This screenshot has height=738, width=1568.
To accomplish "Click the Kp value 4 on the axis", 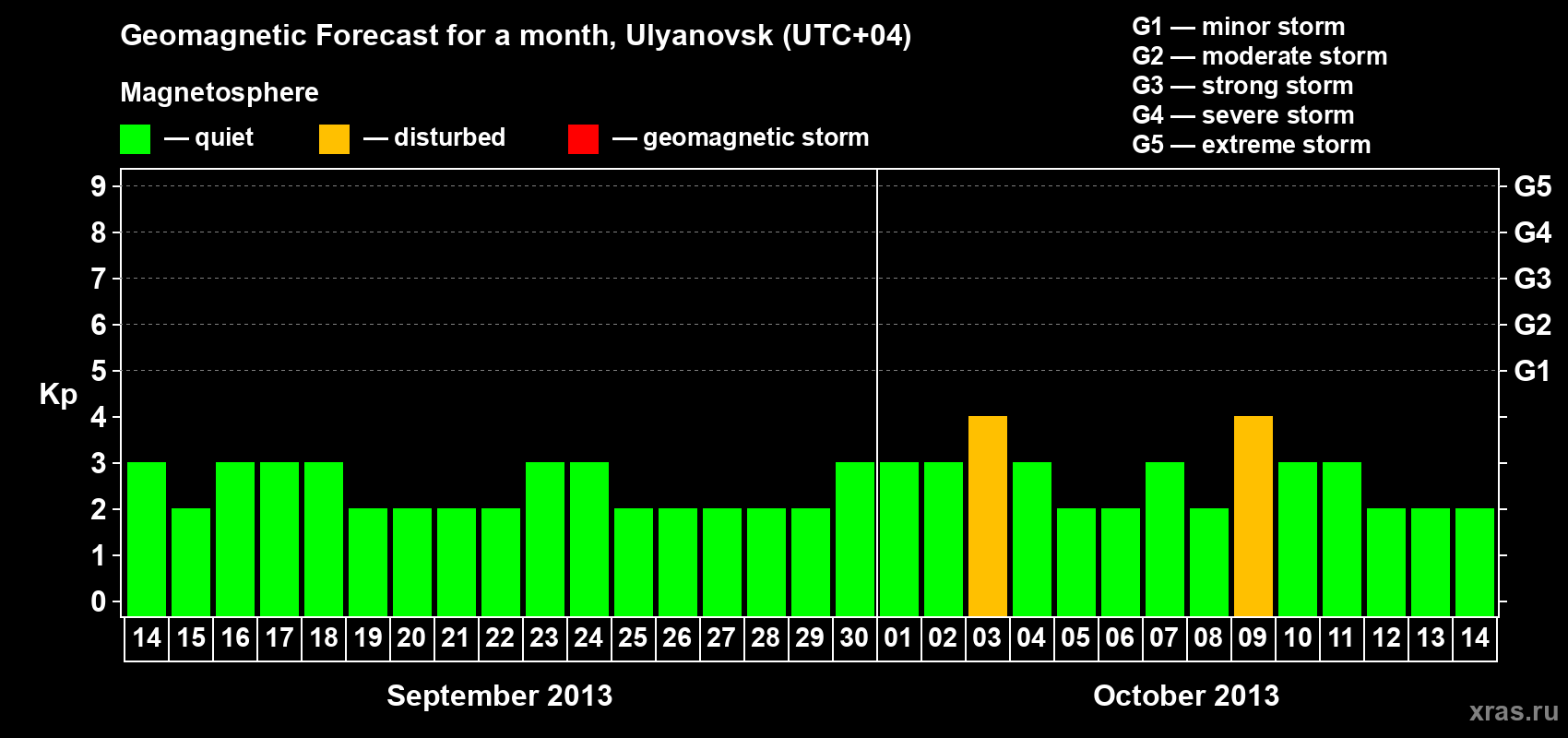I will [x=99, y=417].
